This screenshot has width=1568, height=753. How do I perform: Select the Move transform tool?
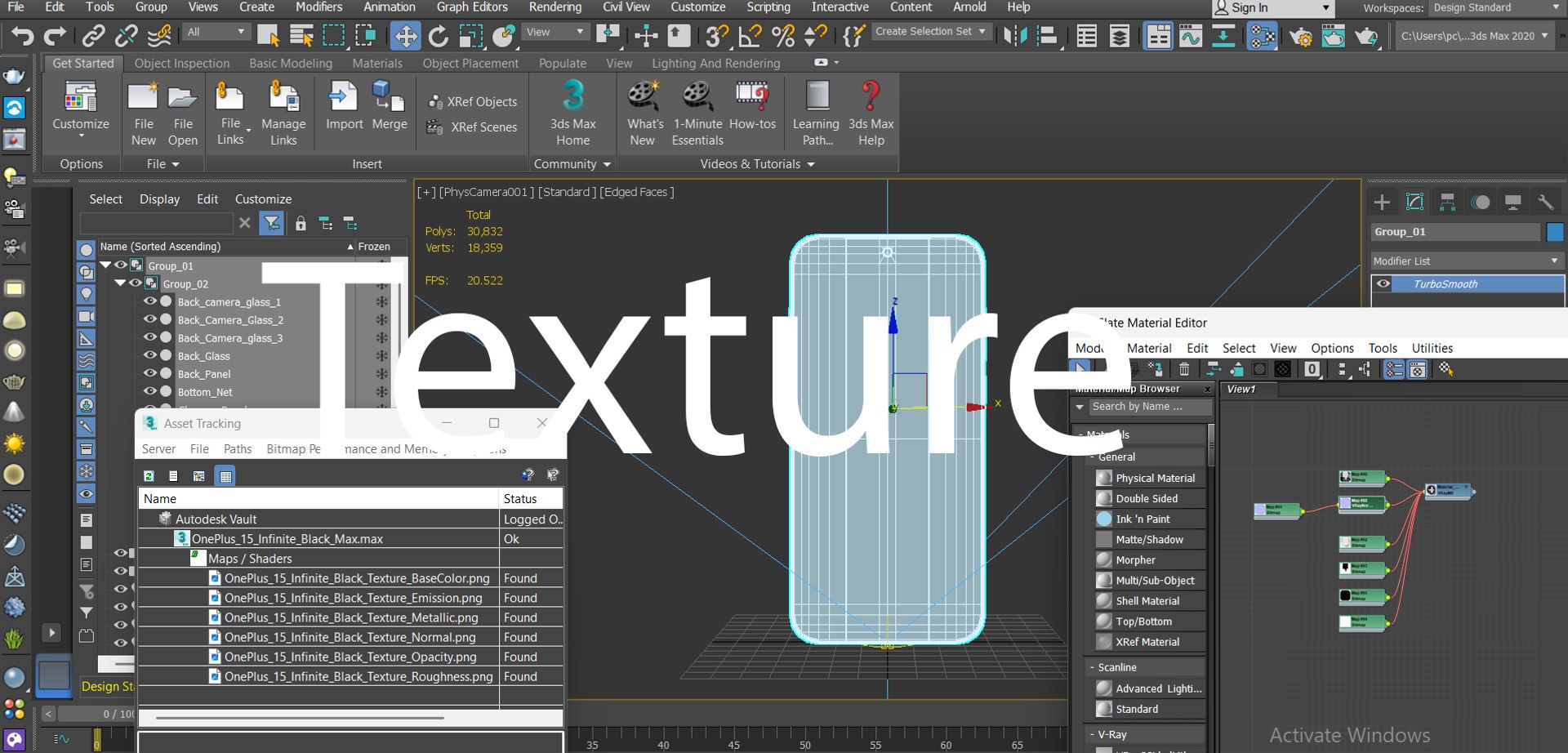click(405, 36)
